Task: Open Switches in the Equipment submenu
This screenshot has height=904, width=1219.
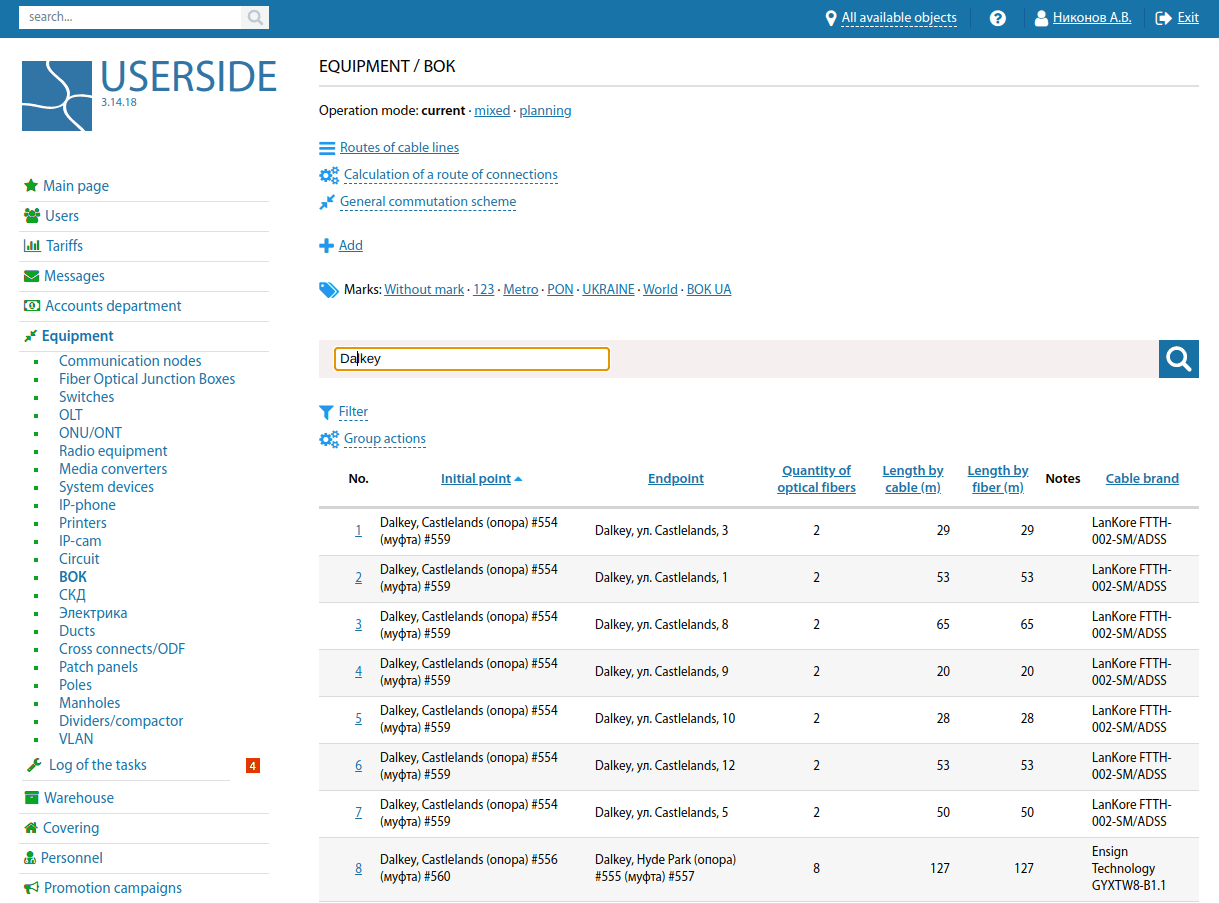Action: pyautogui.click(x=86, y=397)
